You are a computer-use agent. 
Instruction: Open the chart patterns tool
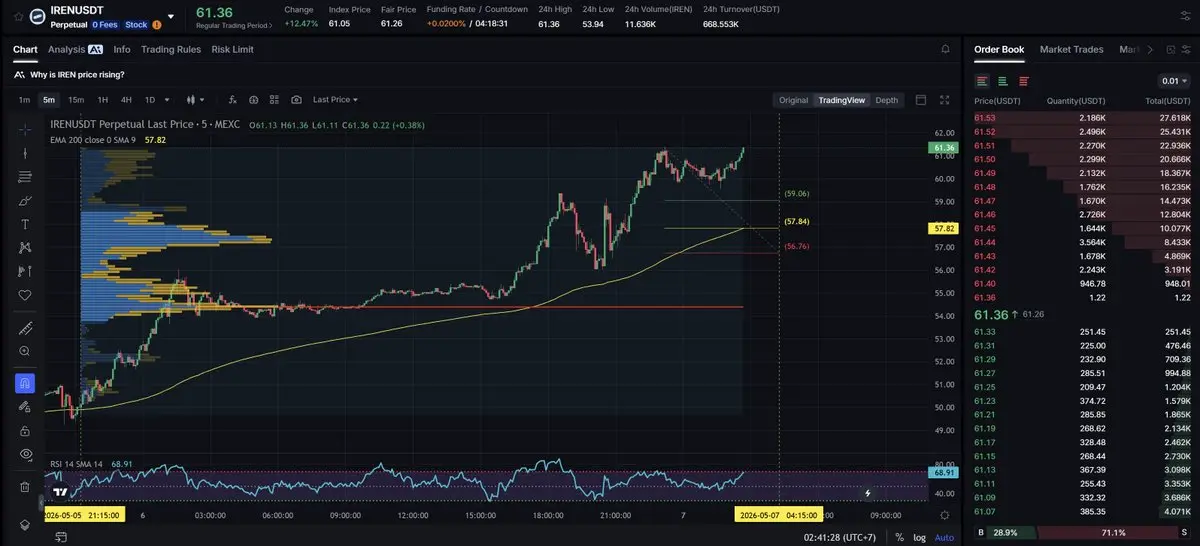coord(25,247)
